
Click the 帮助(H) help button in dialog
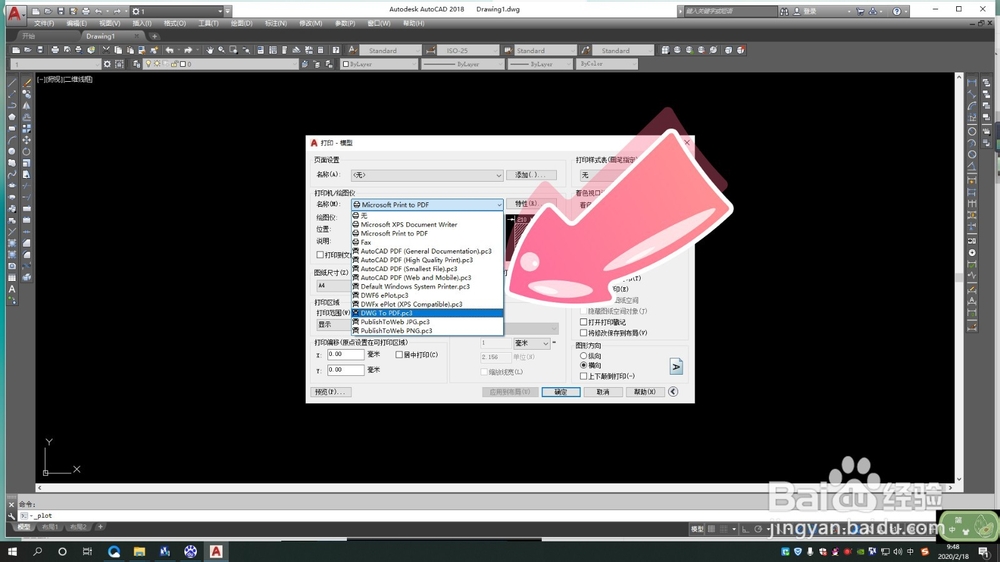(645, 392)
